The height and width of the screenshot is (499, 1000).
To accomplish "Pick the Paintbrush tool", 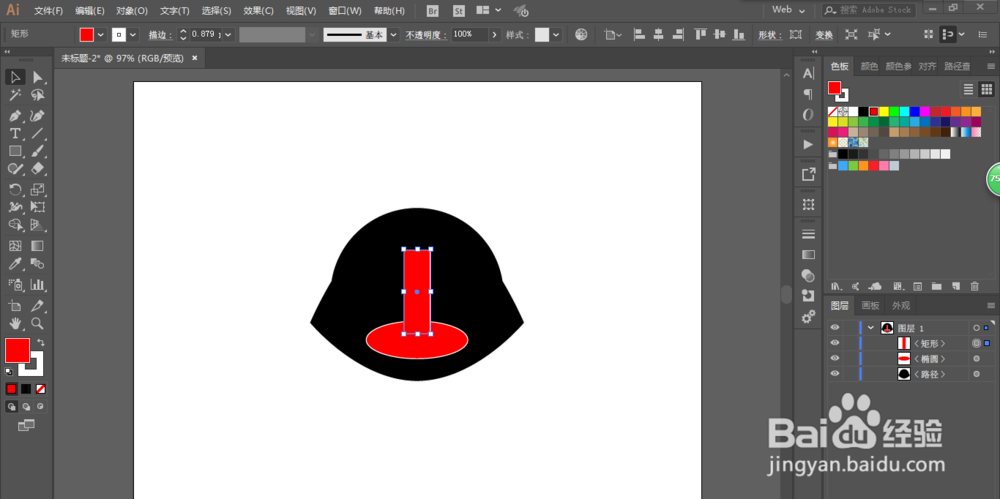I will (38, 151).
